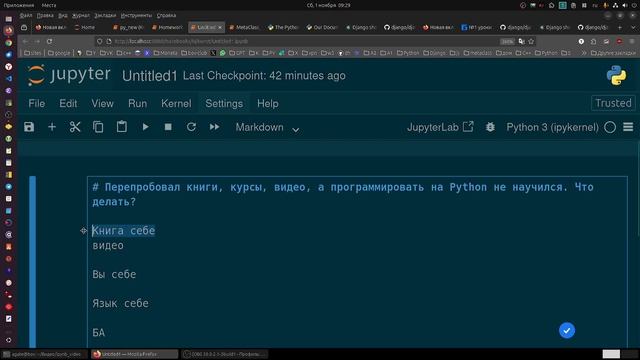640x360 pixels.
Task: Open Firefox Инструменты menu
Action: [x=136, y=16]
